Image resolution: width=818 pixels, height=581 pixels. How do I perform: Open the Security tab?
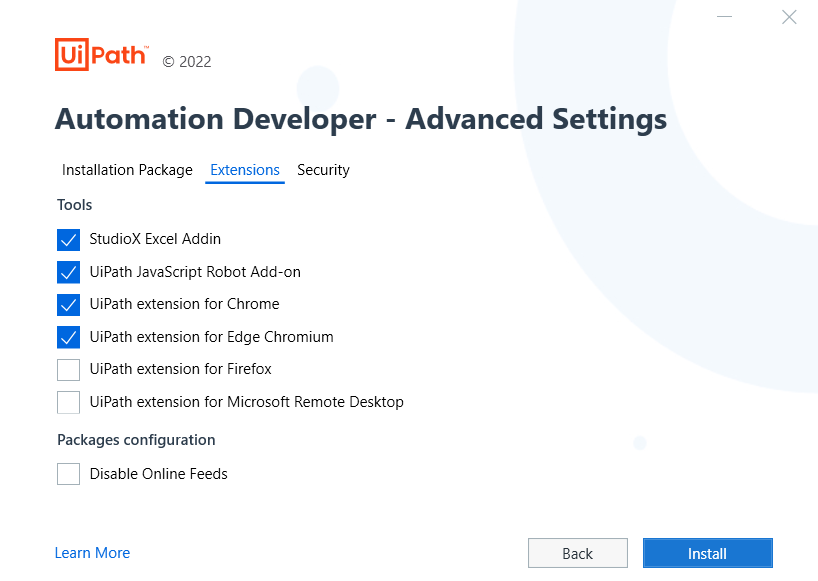323,170
